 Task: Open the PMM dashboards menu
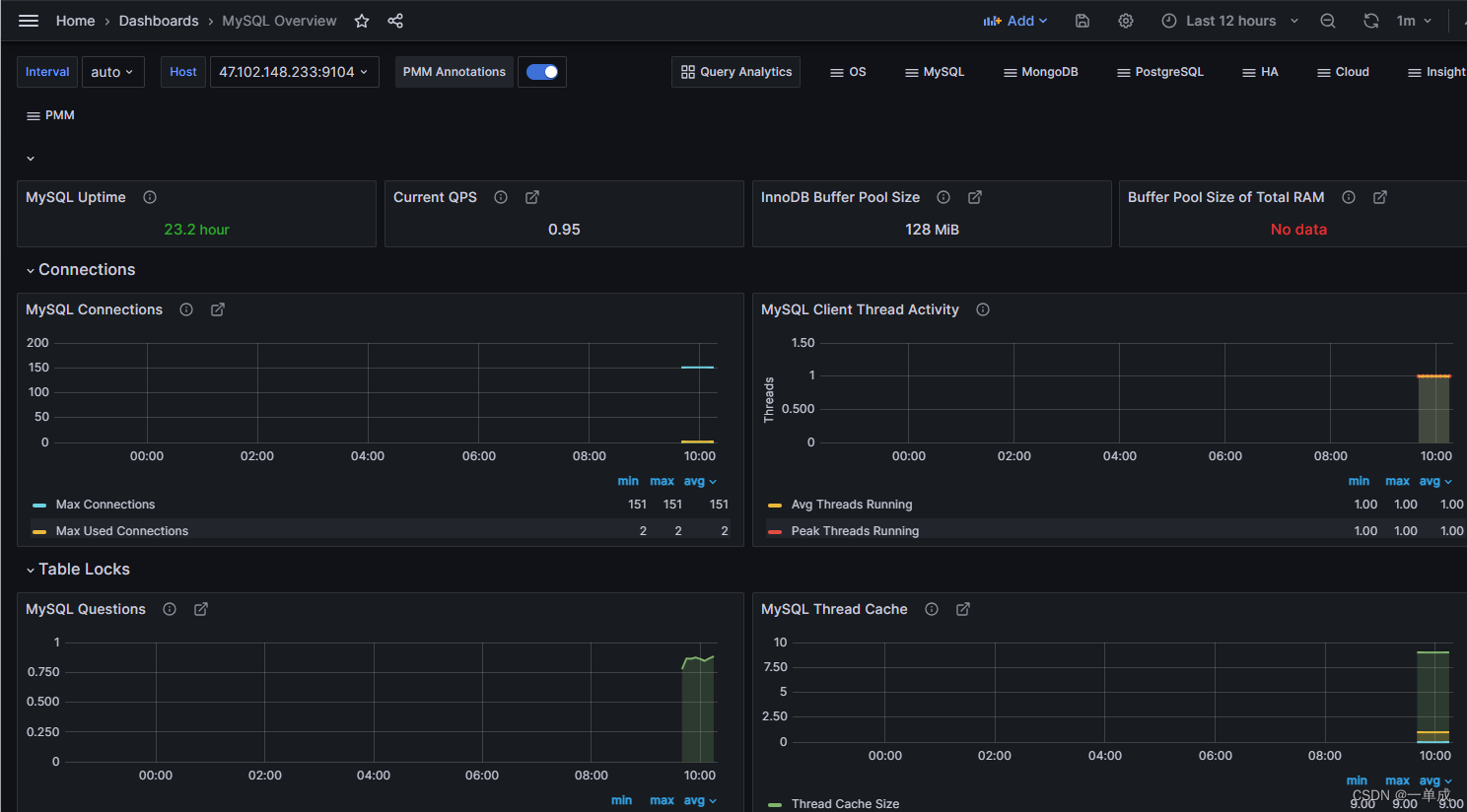(50, 115)
